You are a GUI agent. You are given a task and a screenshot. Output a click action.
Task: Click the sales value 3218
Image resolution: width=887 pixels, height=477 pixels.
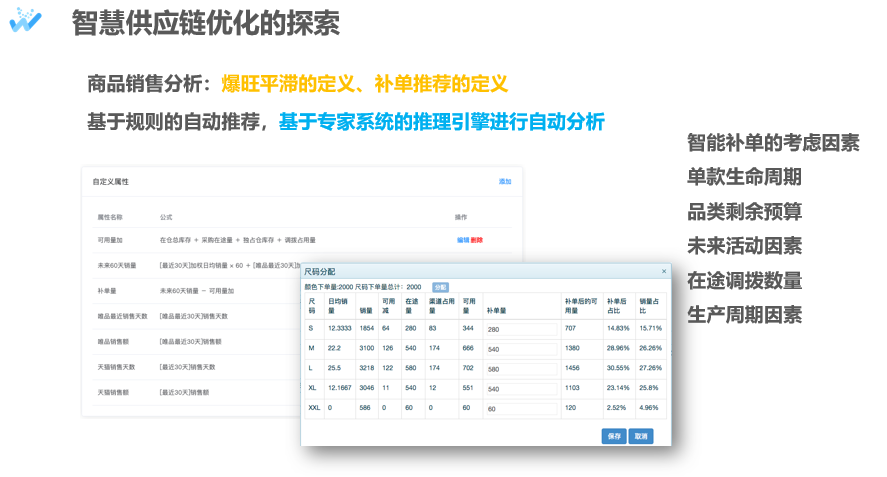[x=367, y=368]
